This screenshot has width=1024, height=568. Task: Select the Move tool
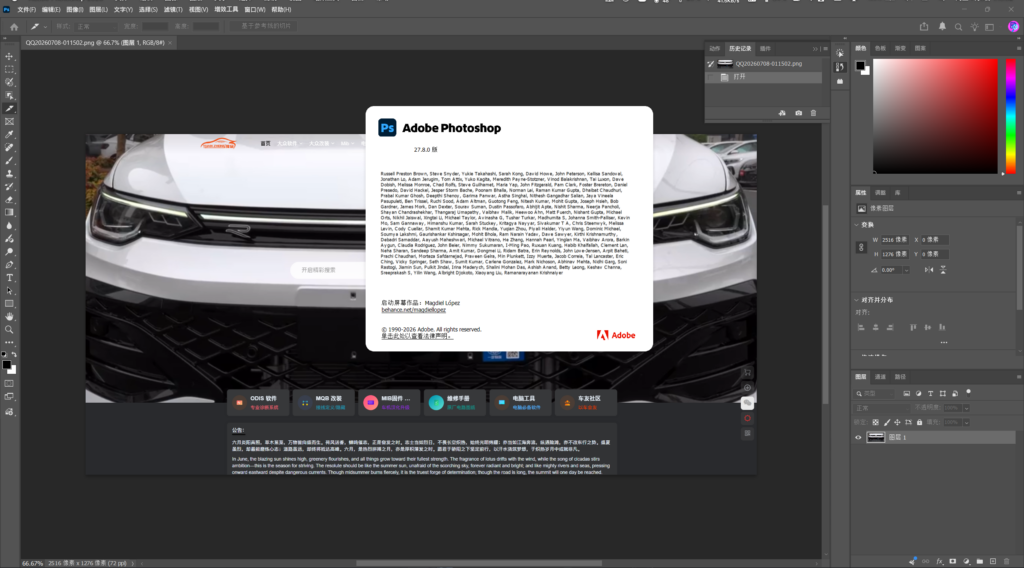coord(9,56)
